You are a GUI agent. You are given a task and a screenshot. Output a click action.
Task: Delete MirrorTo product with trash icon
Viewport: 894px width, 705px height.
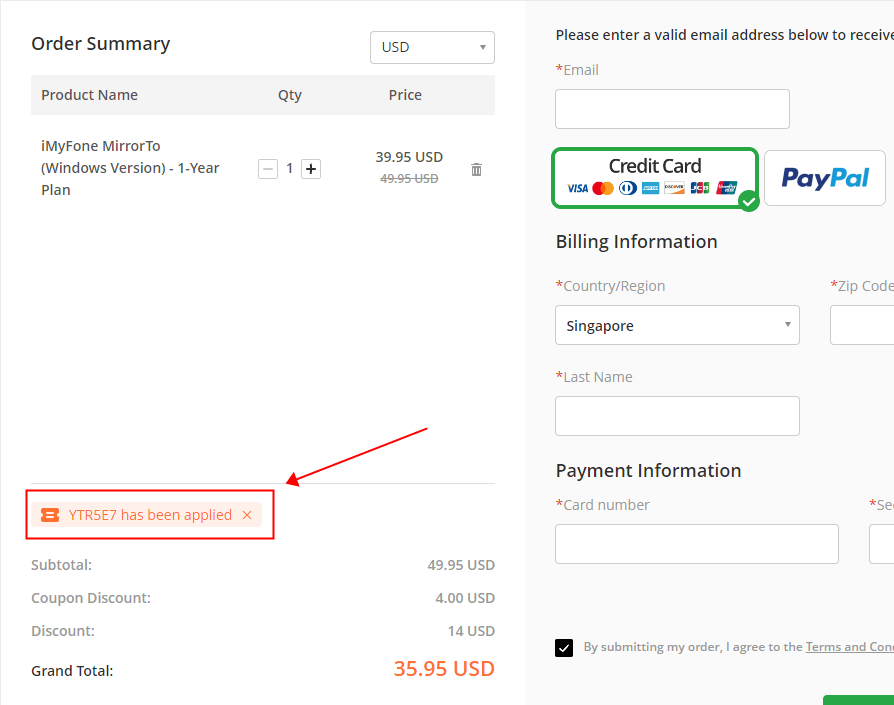[476, 169]
